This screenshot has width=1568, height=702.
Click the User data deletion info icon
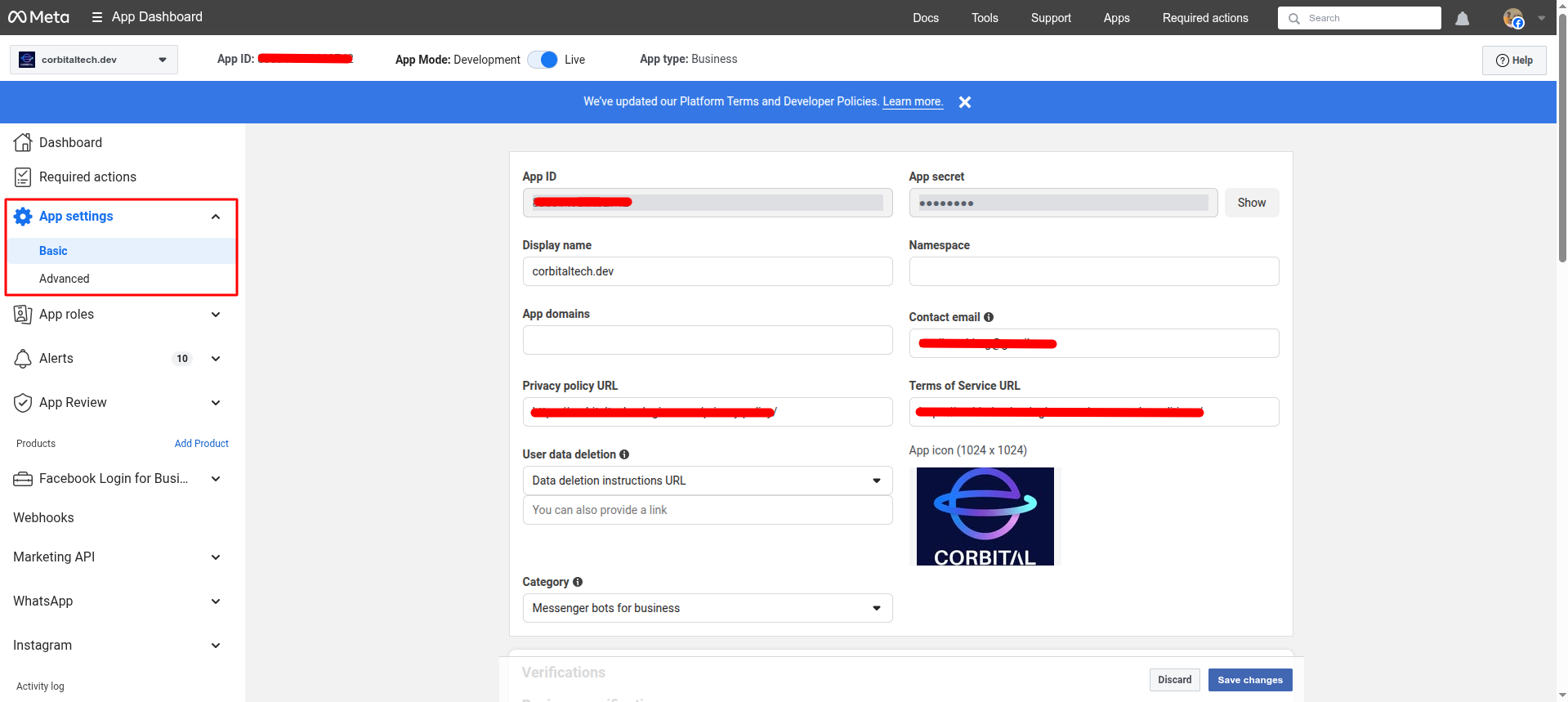tap(624, 454)
